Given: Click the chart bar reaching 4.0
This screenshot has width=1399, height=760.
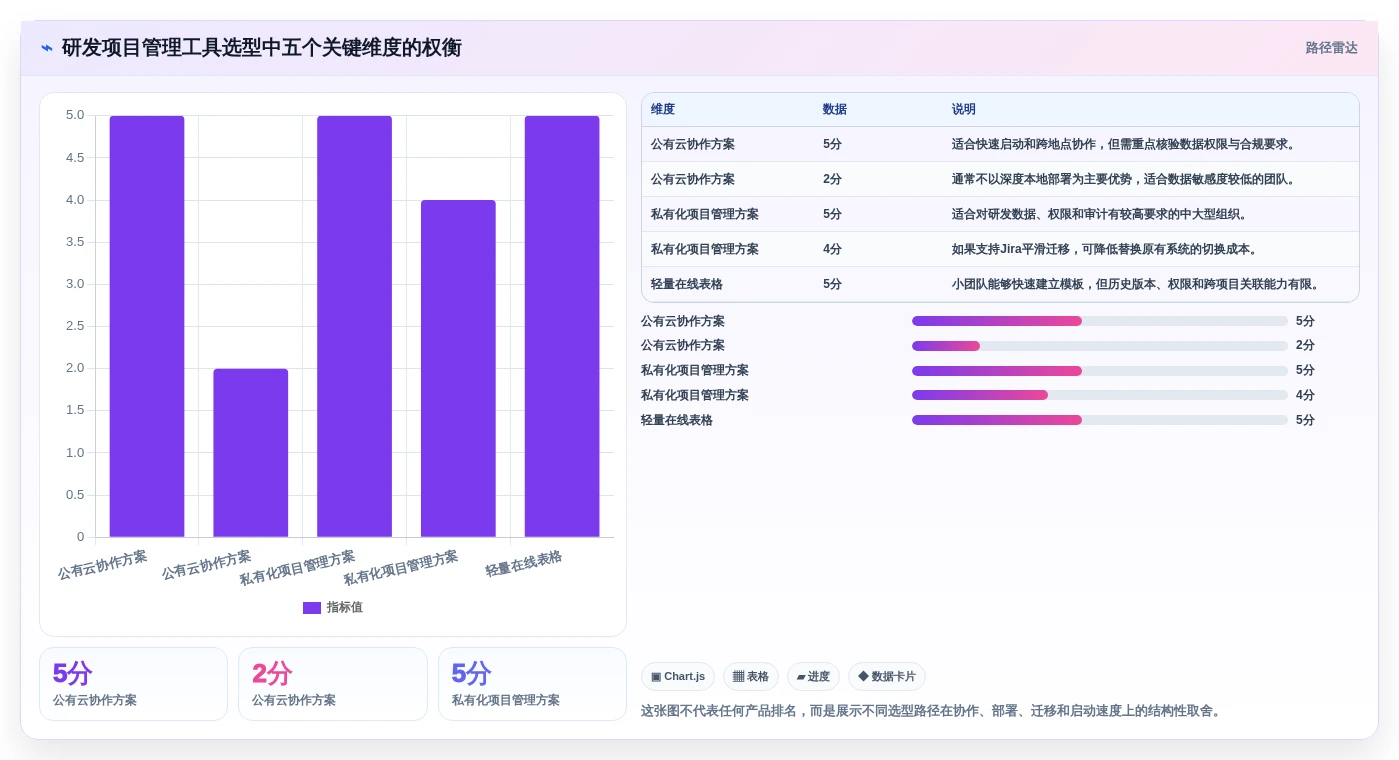Looking at the screenshot, I should (x=458, y=368).
